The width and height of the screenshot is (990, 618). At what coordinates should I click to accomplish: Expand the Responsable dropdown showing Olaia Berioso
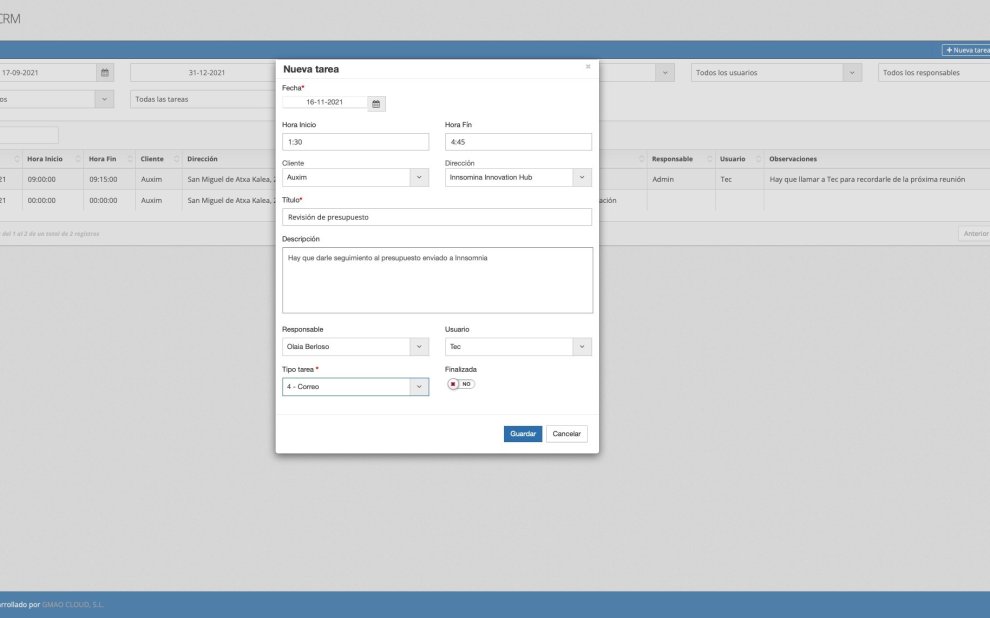pyautogui.click(x=355, y=347)
